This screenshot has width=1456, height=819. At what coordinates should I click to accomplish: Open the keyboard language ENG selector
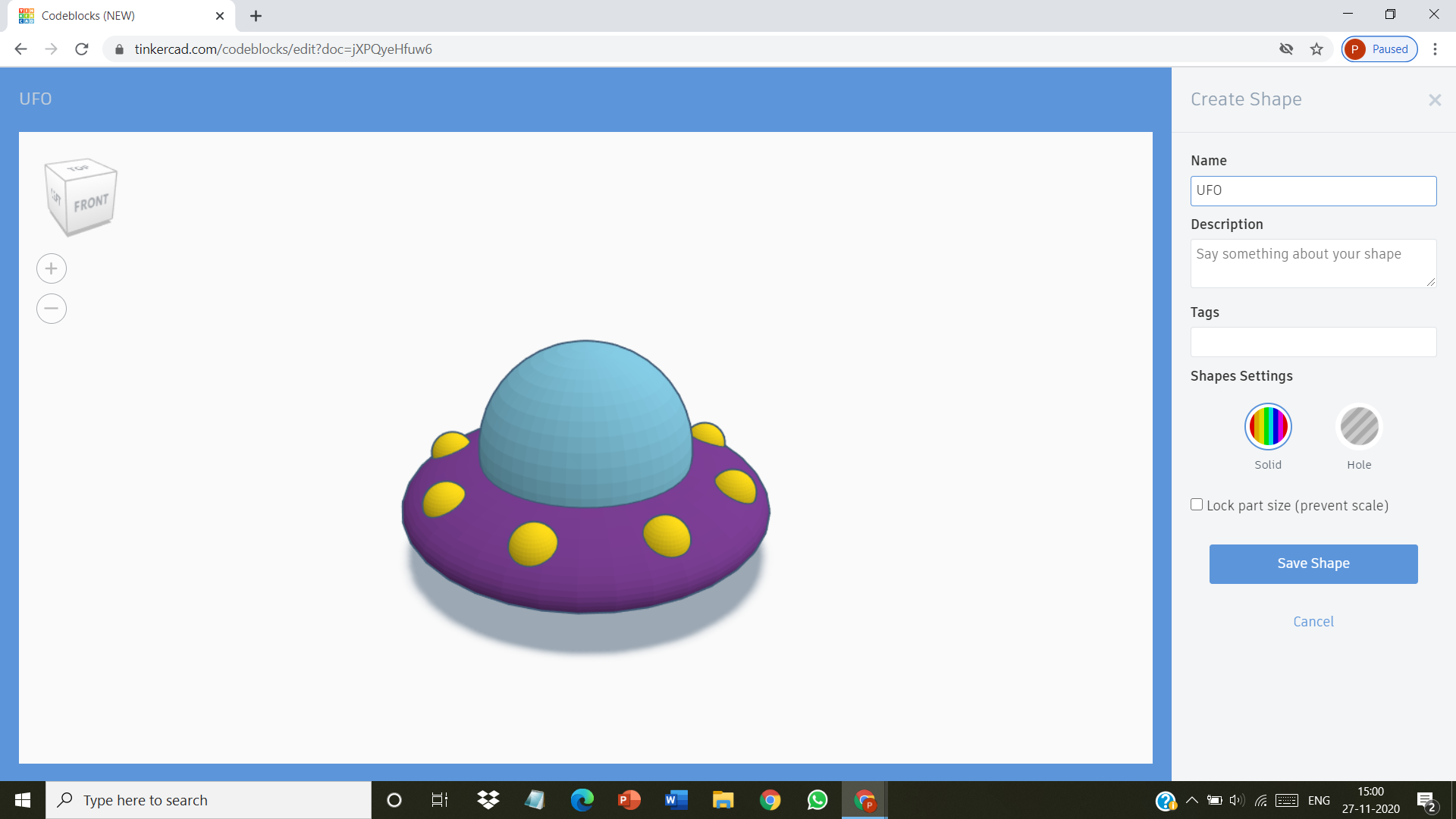[x=1319, y=799]
